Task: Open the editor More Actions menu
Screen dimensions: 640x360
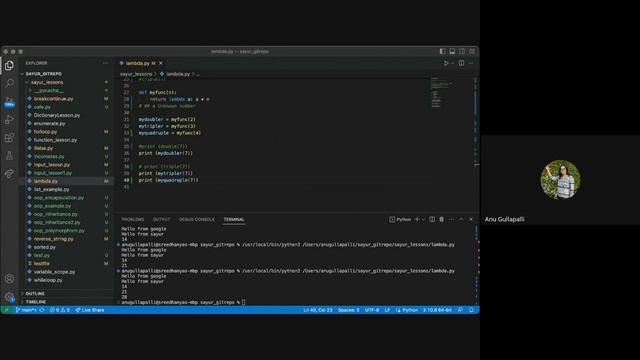Action: pos(471,63)
